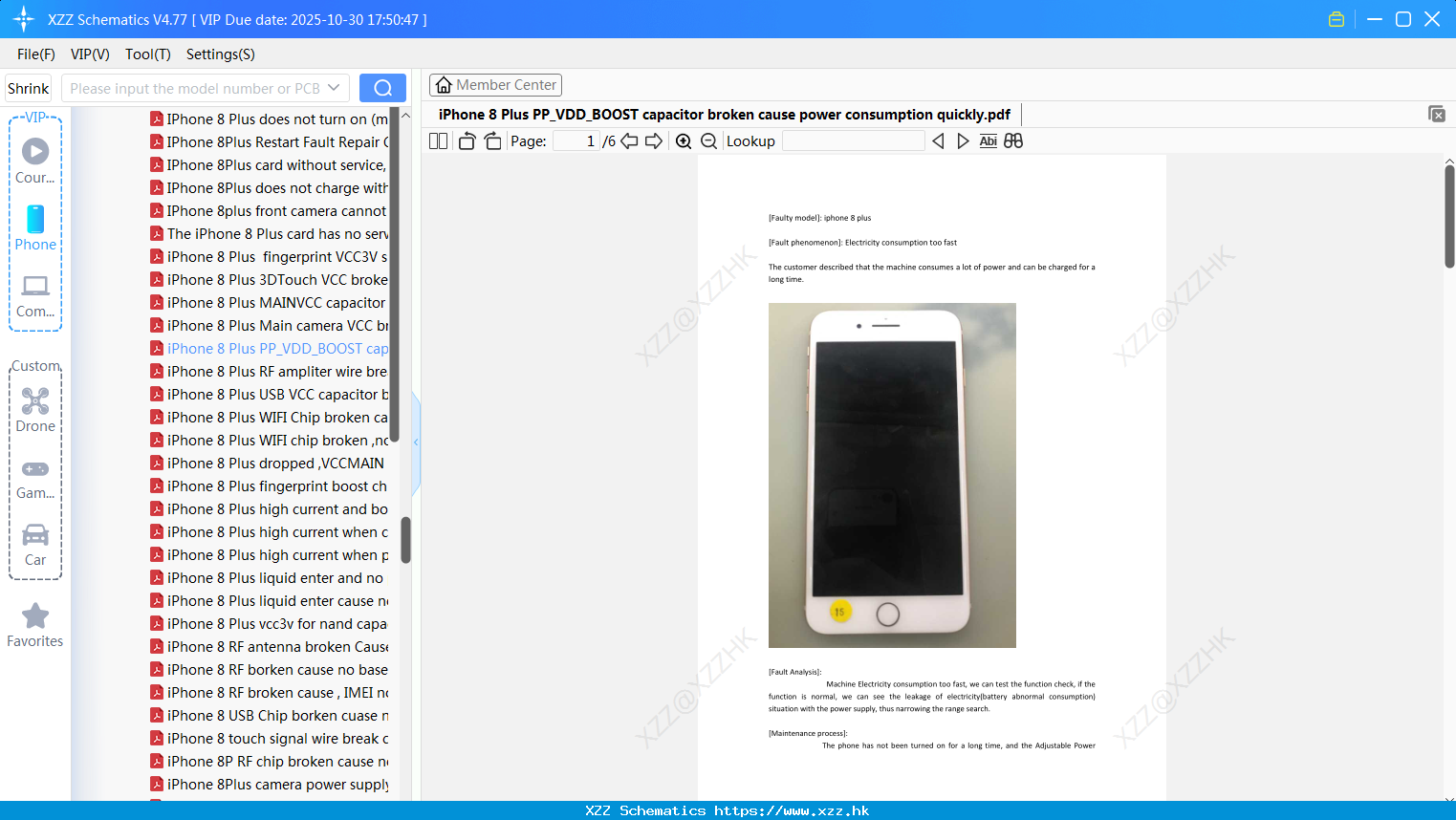Click the binoculars search icon
This screenshot has width=1456, height=820.
(1013, 141)
